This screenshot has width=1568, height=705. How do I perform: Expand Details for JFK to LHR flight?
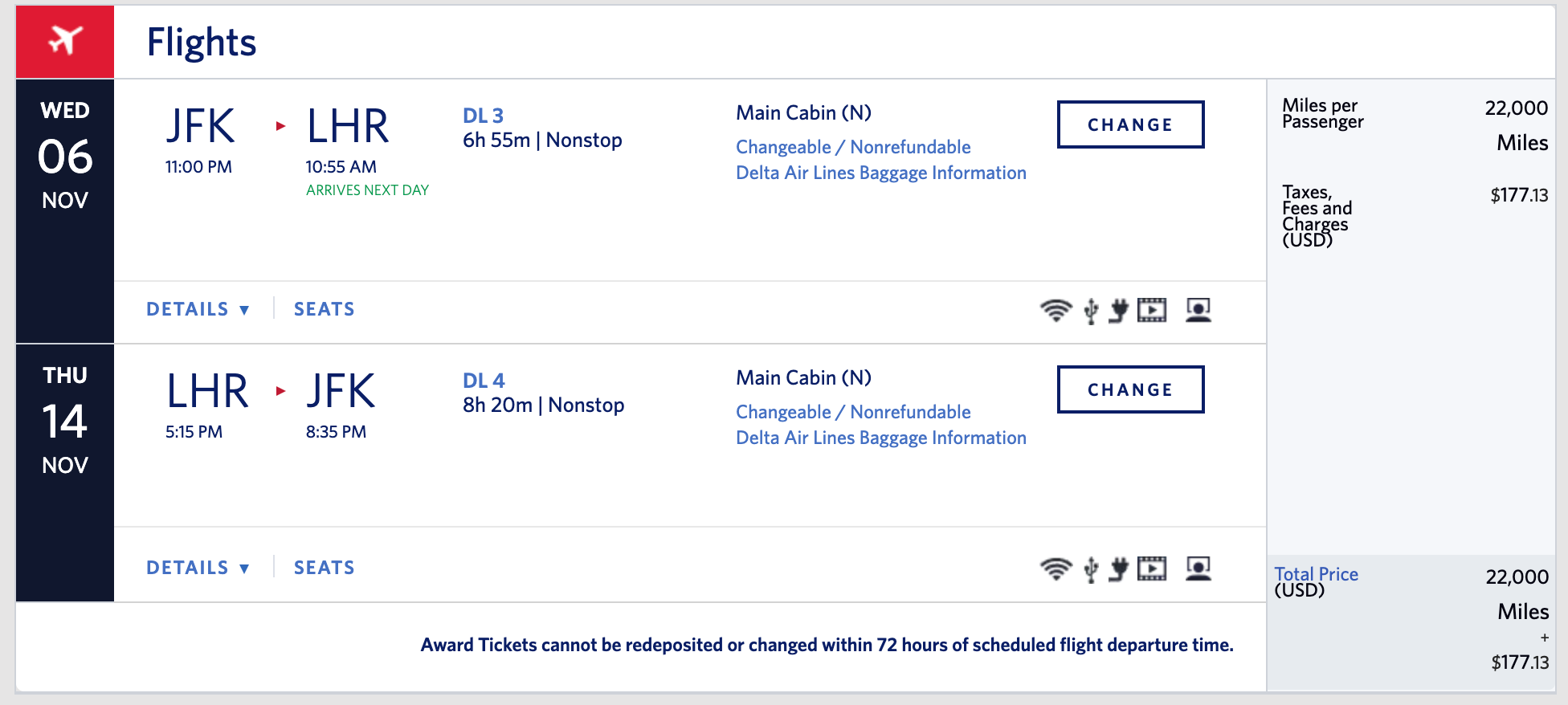click(x=198, y=309)
